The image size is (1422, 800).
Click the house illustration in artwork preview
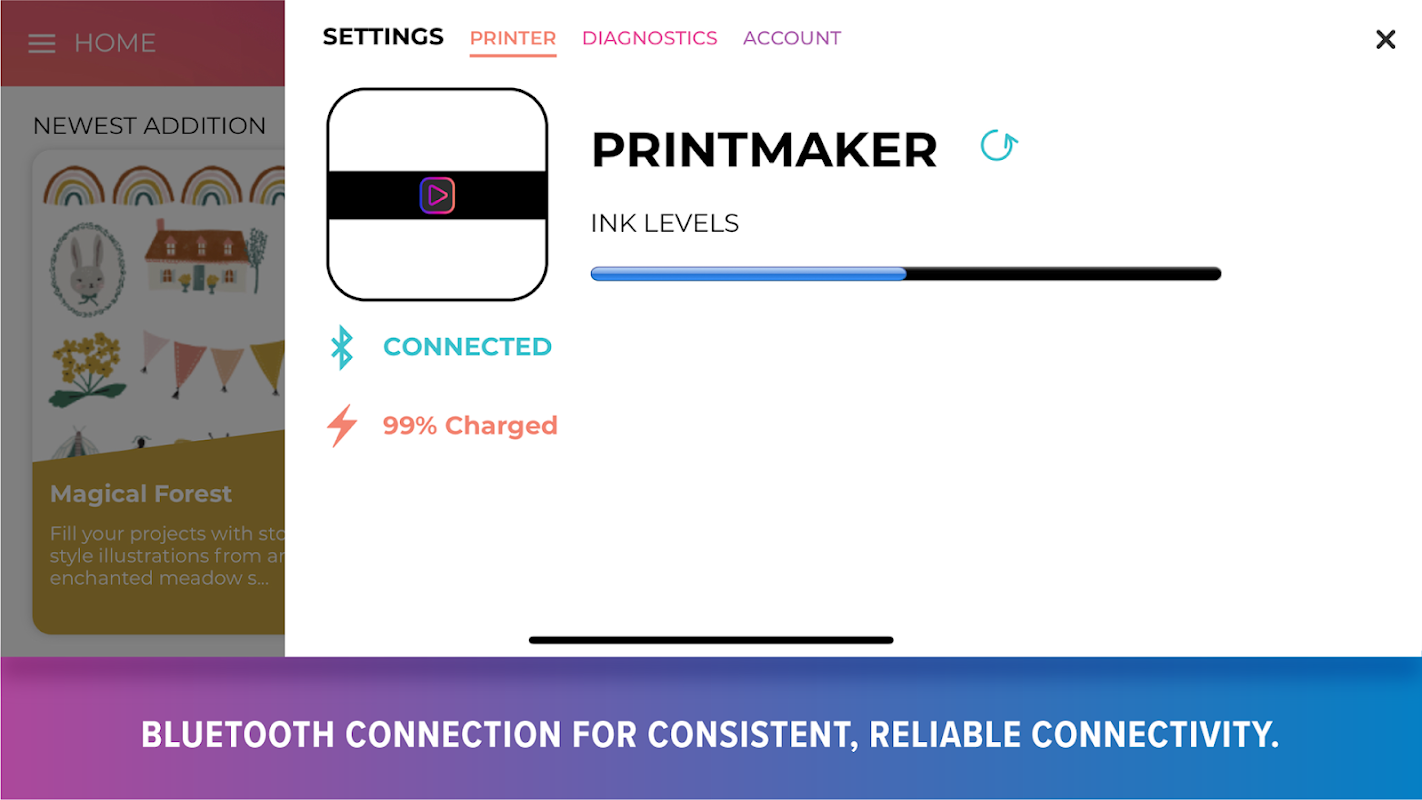coord(195,257)
